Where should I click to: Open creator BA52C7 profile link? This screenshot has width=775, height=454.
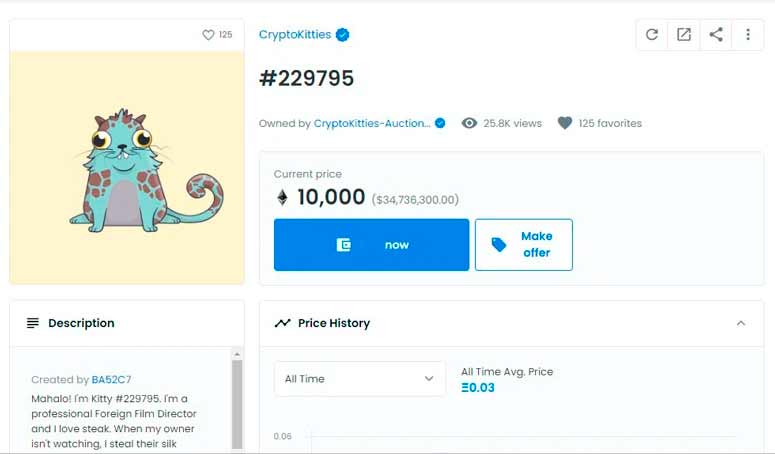point(111,380)
